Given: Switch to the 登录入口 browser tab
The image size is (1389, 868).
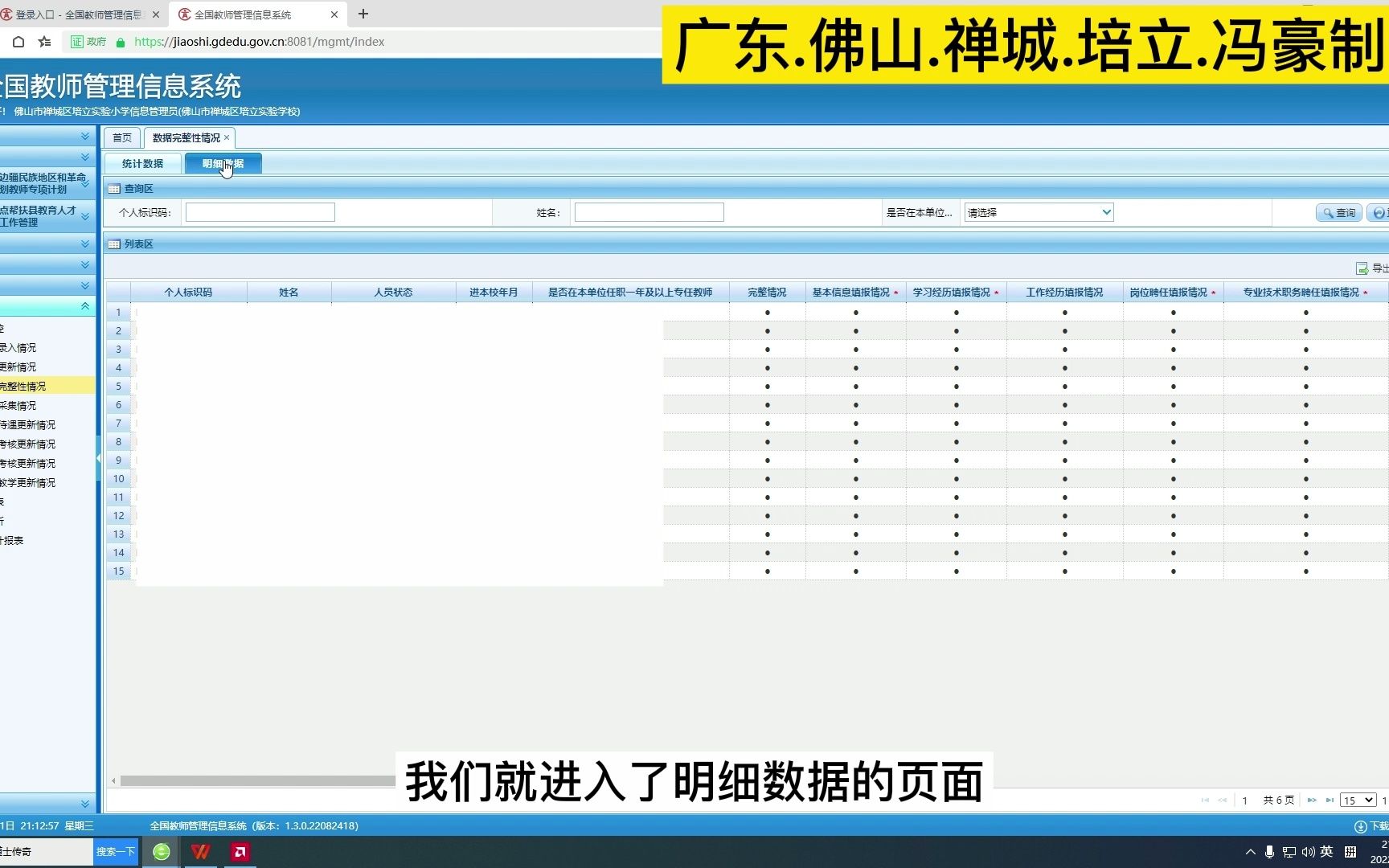Looking at the screenshot, I should click(80, 14).
